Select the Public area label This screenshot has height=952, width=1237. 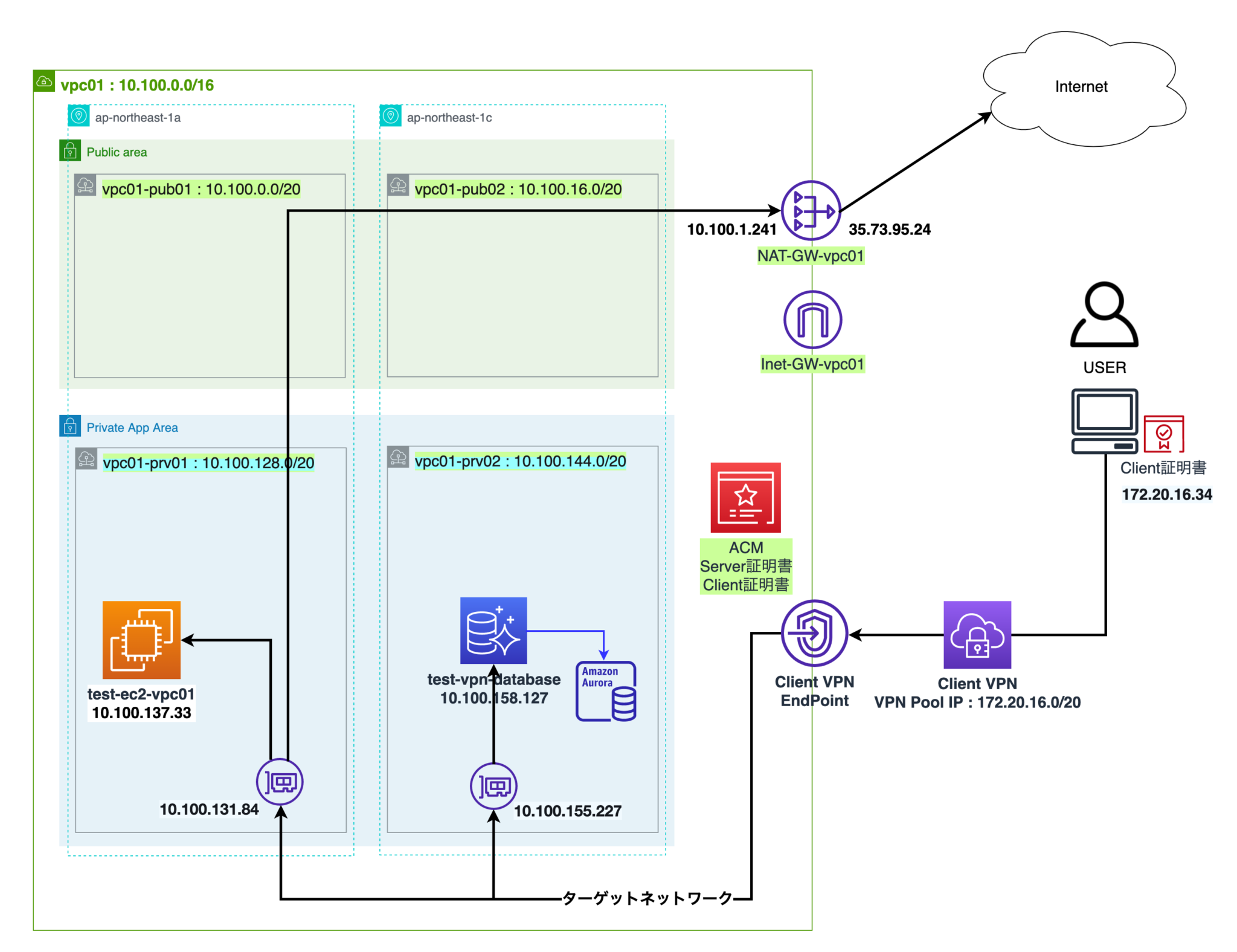117,152
